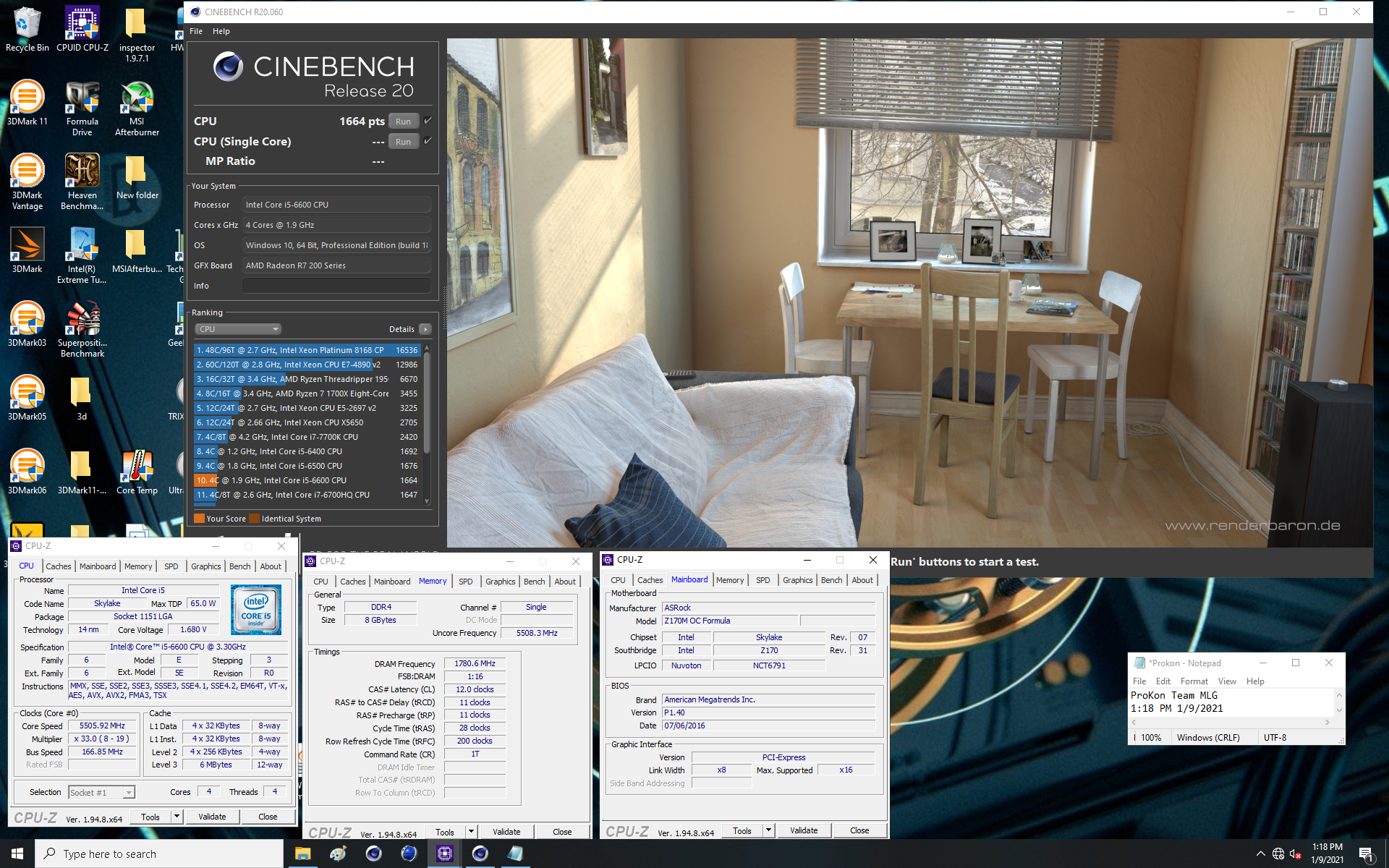This screenshot has height=868, width=1389.
Task: Launch the 3DMark03 desktop icon
Action: [27, 324]
